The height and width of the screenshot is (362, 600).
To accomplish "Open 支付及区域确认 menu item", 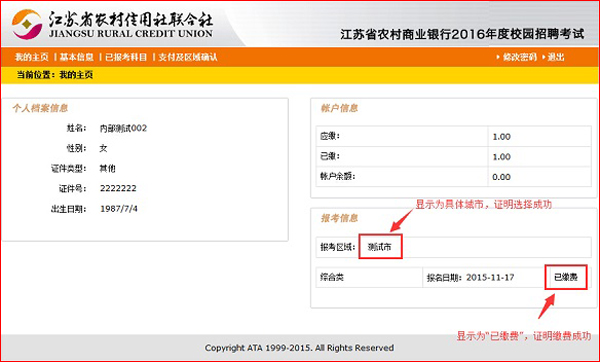I will click(x=188, y=57).
